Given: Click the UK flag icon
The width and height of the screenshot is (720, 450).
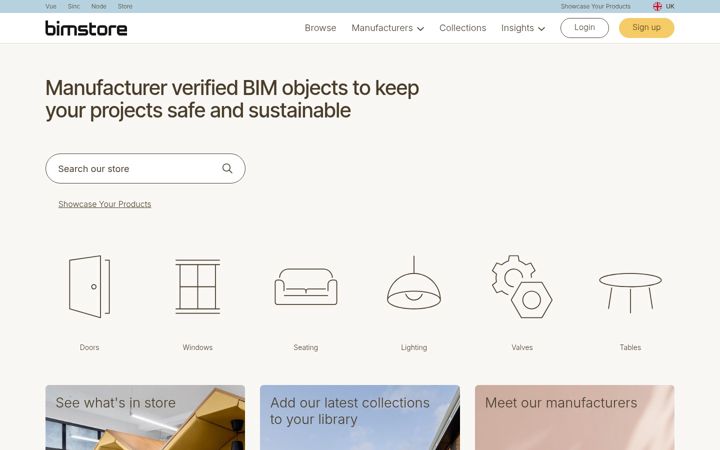Looking at the screenshot, I should point(658,6).
